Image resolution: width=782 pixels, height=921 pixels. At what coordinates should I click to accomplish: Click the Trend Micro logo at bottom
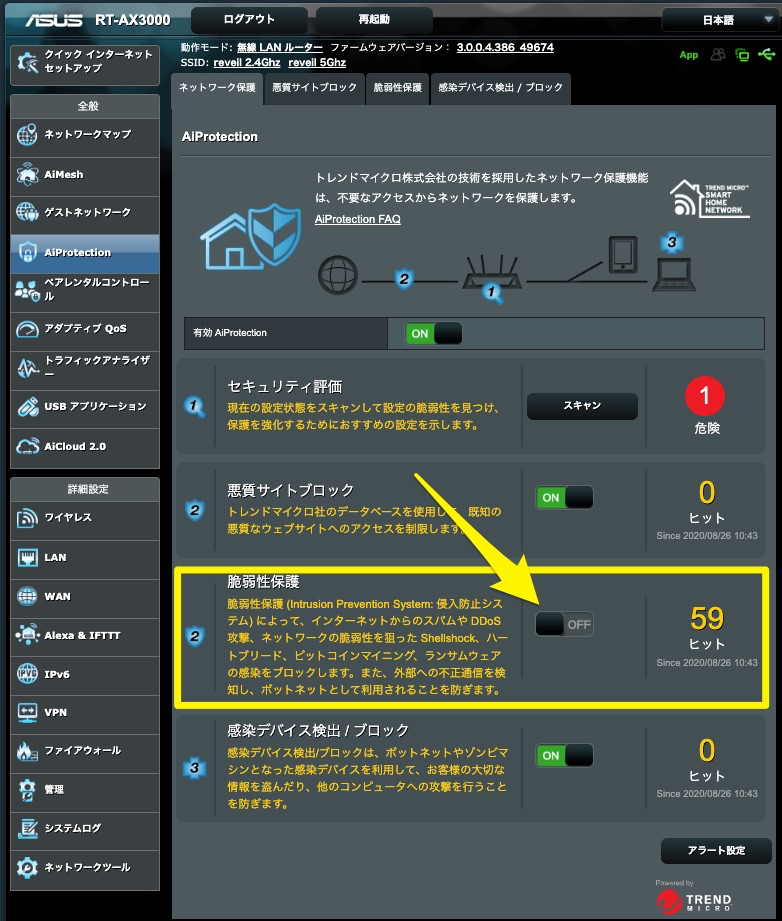pos(694,900)
